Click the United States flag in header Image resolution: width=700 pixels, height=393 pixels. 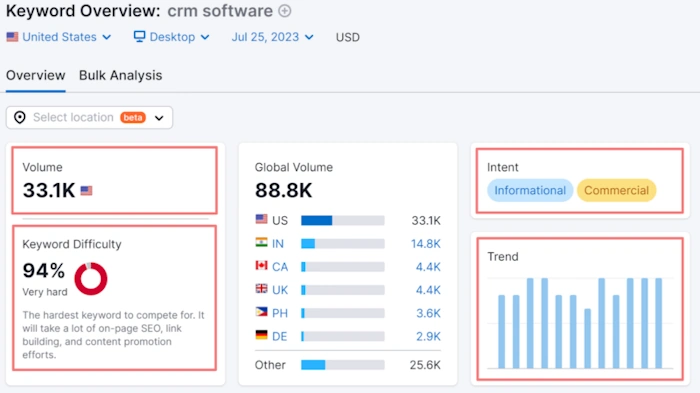coord(12,37)
